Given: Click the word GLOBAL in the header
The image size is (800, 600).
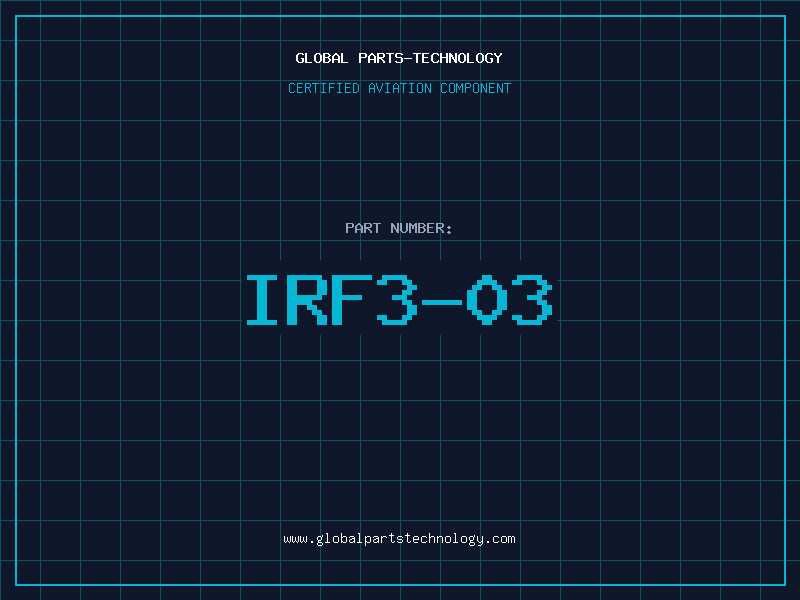Looking at the screenshot, I should (322, 58).
